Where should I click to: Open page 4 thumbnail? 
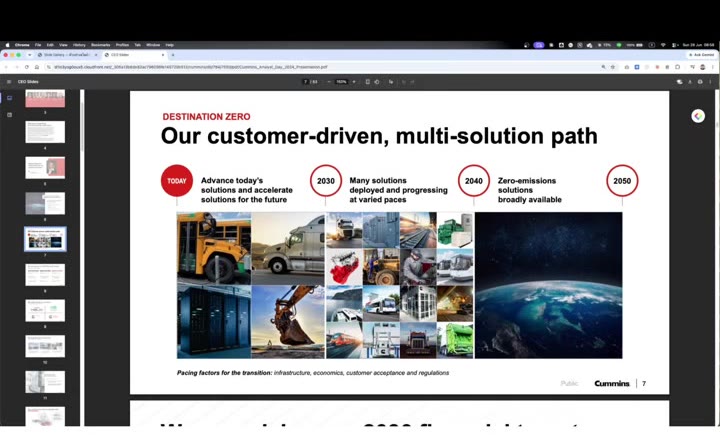click(45, 132)
